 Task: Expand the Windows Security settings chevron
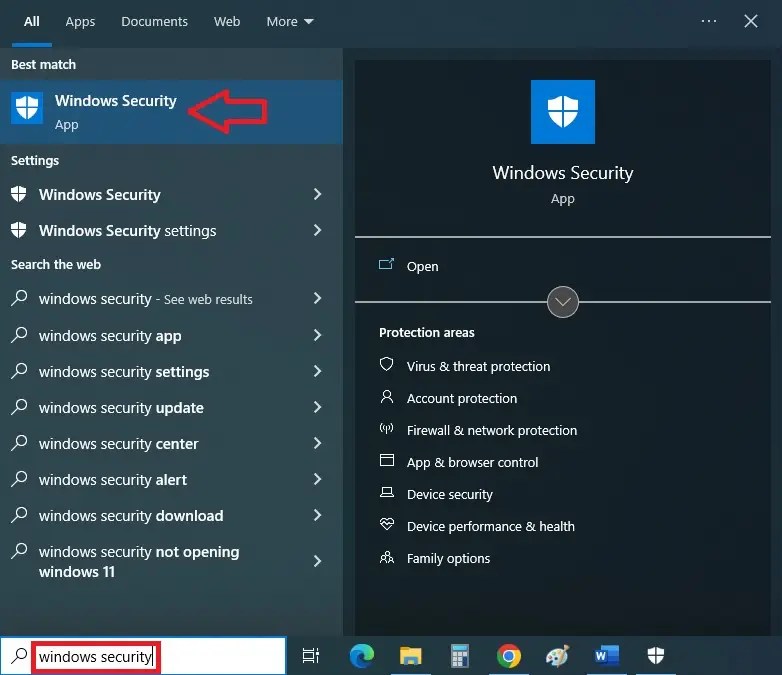[x=317, y=230]
